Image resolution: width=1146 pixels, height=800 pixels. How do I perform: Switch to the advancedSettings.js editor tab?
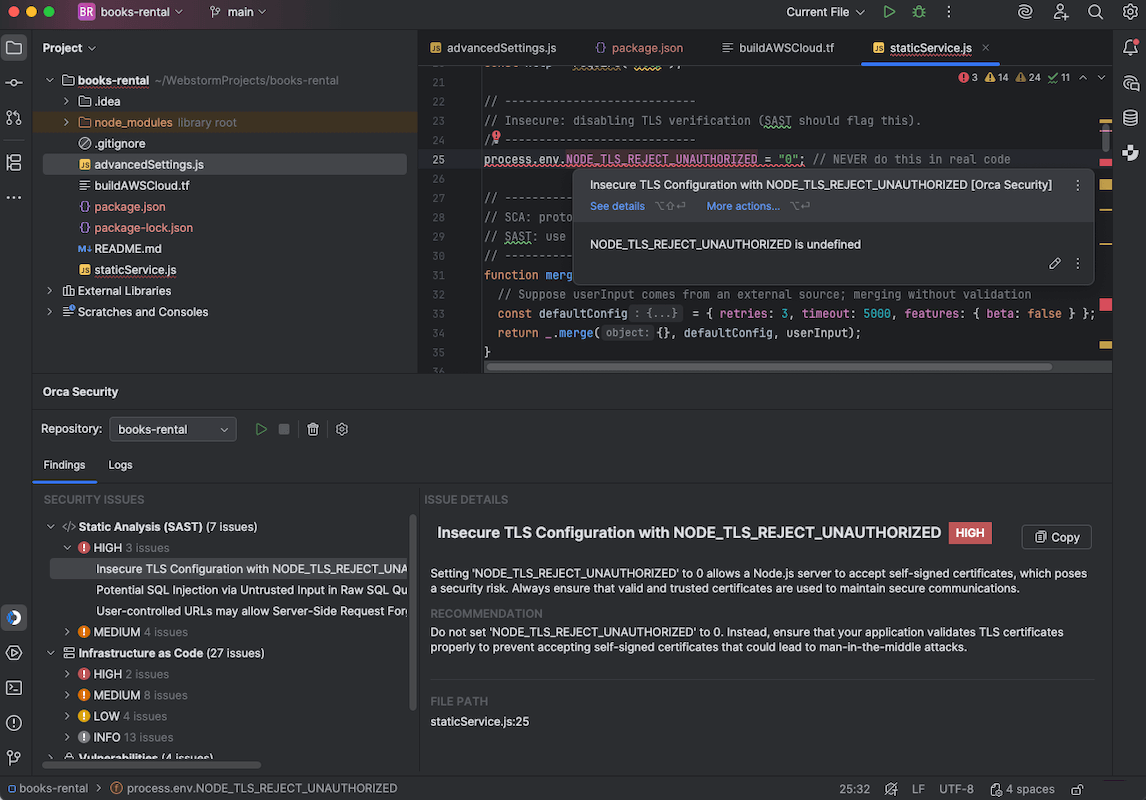click(x=493, y=48)
